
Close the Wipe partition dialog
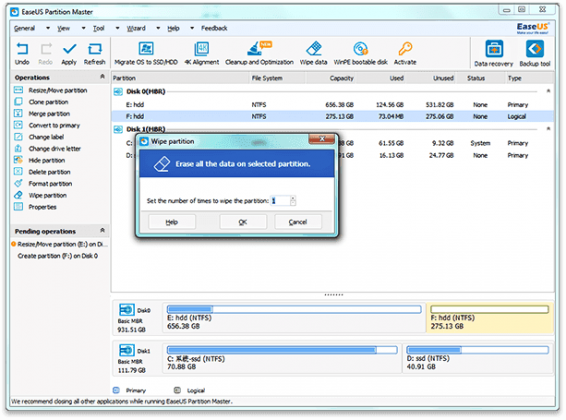322,139
